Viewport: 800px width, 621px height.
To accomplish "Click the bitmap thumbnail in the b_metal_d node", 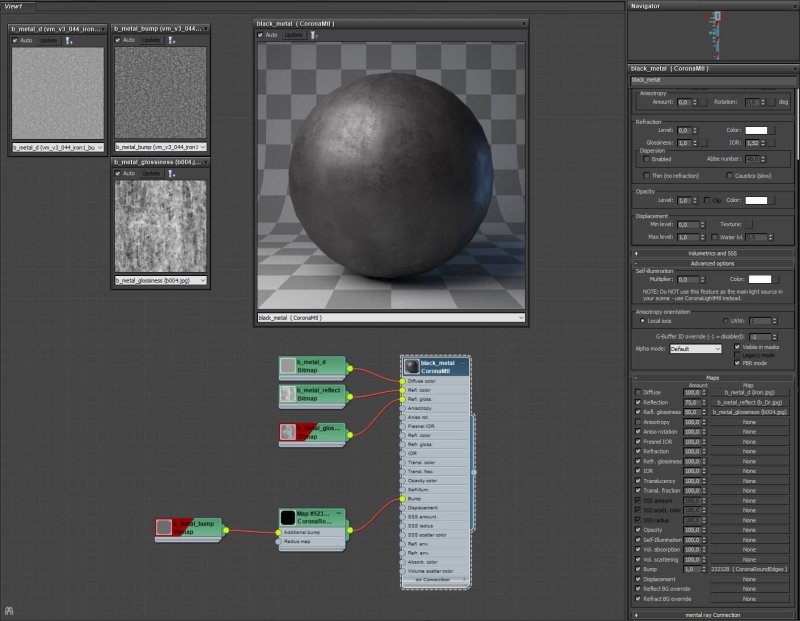I will point(287,366).
